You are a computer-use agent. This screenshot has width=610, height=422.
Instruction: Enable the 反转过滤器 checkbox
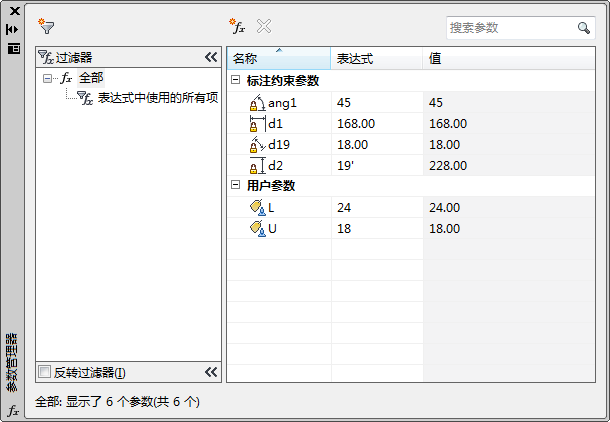tap(44, 372)
